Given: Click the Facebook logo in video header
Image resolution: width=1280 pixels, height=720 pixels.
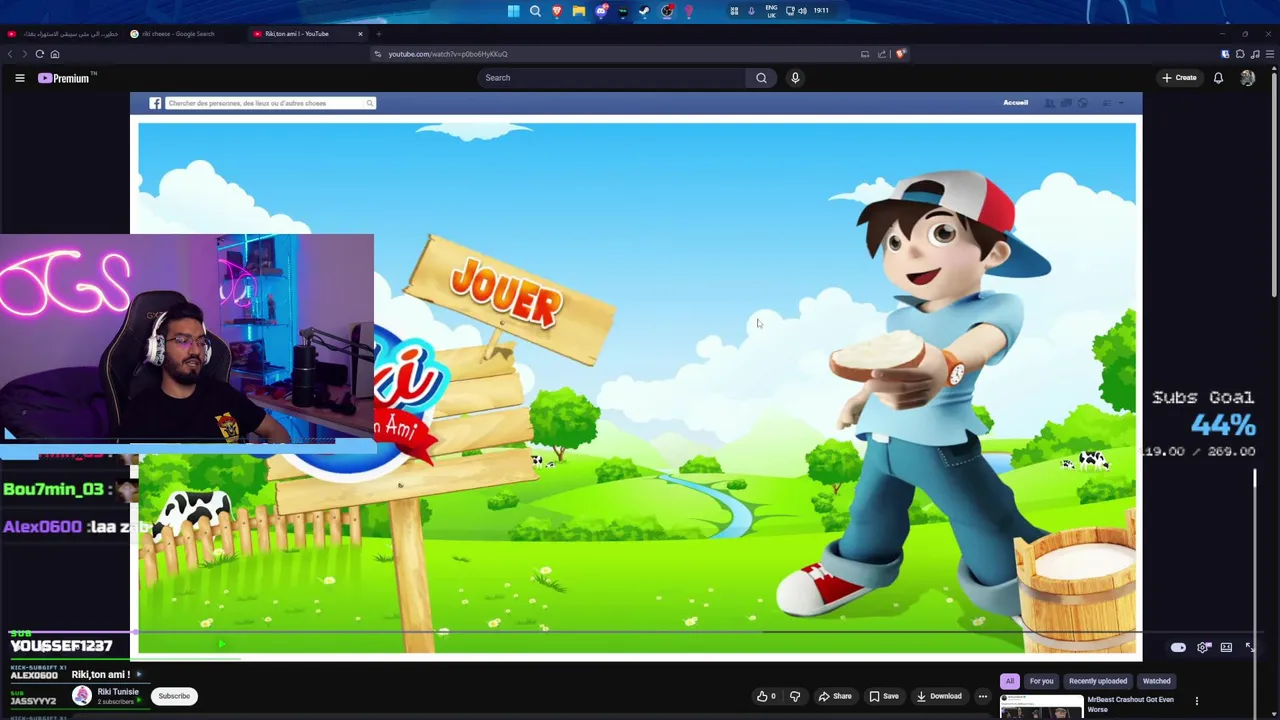Looking at the screenshot, I should [x=155, y=103].
